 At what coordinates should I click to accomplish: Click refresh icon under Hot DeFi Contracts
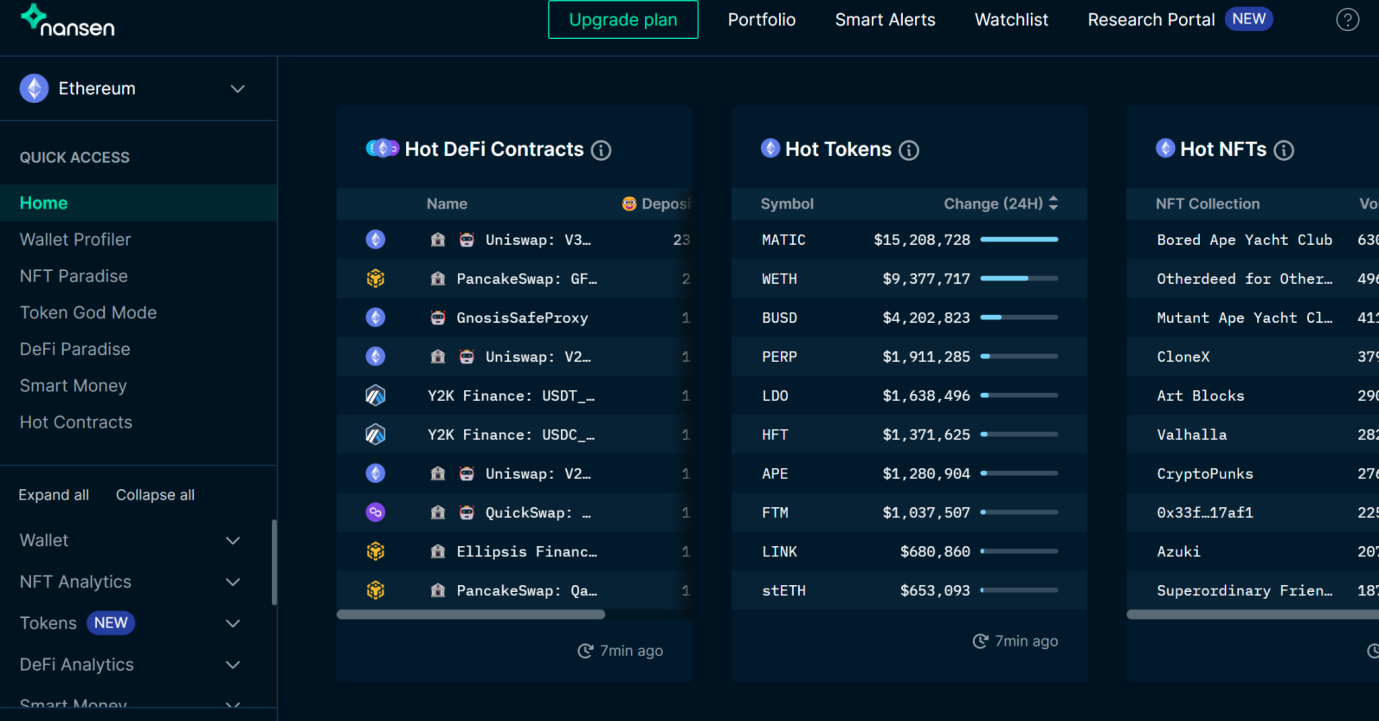[x=585, y=651]
